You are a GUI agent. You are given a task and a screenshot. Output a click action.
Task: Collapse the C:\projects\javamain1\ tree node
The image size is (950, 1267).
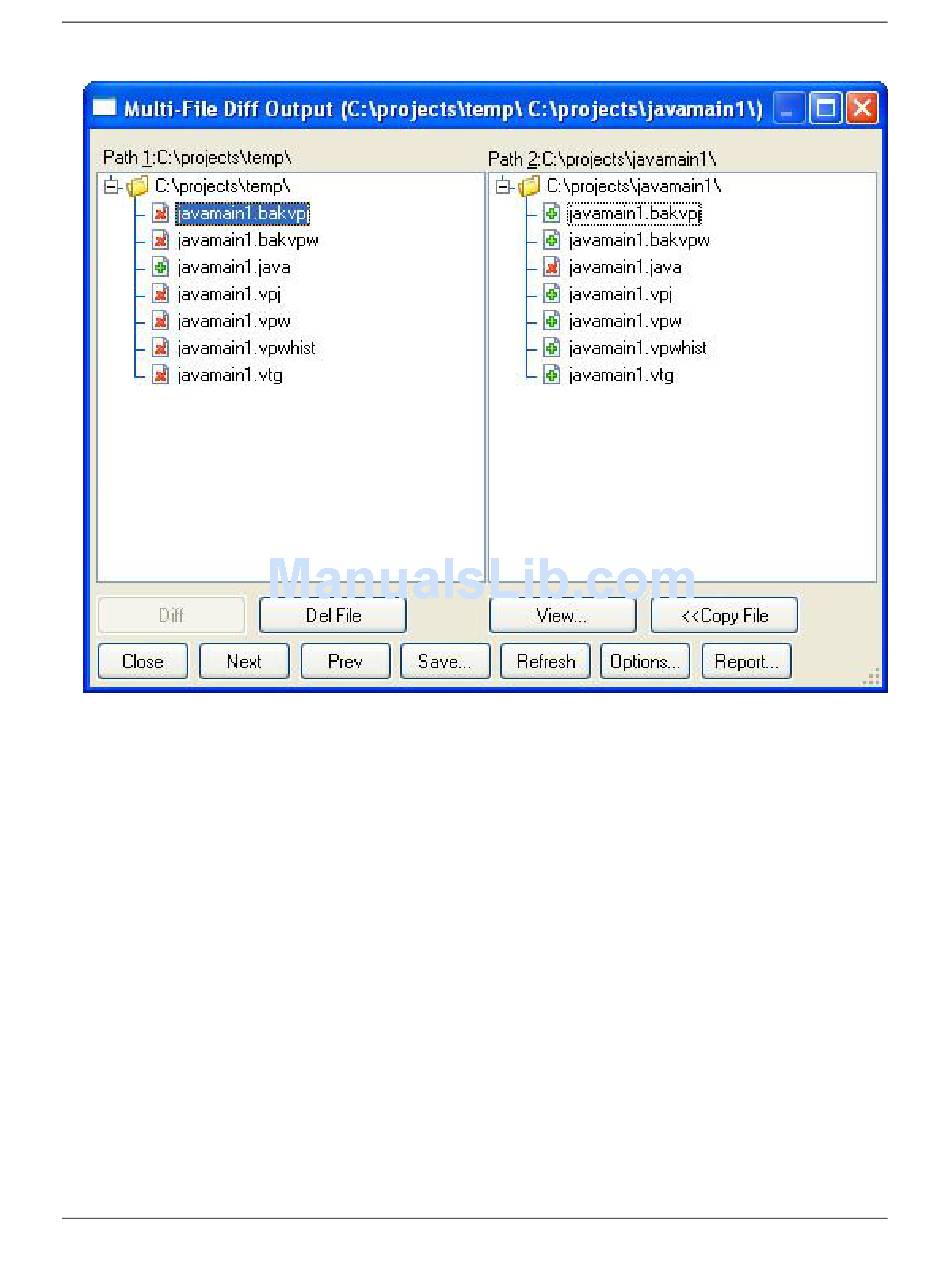[x=502, y=186]
